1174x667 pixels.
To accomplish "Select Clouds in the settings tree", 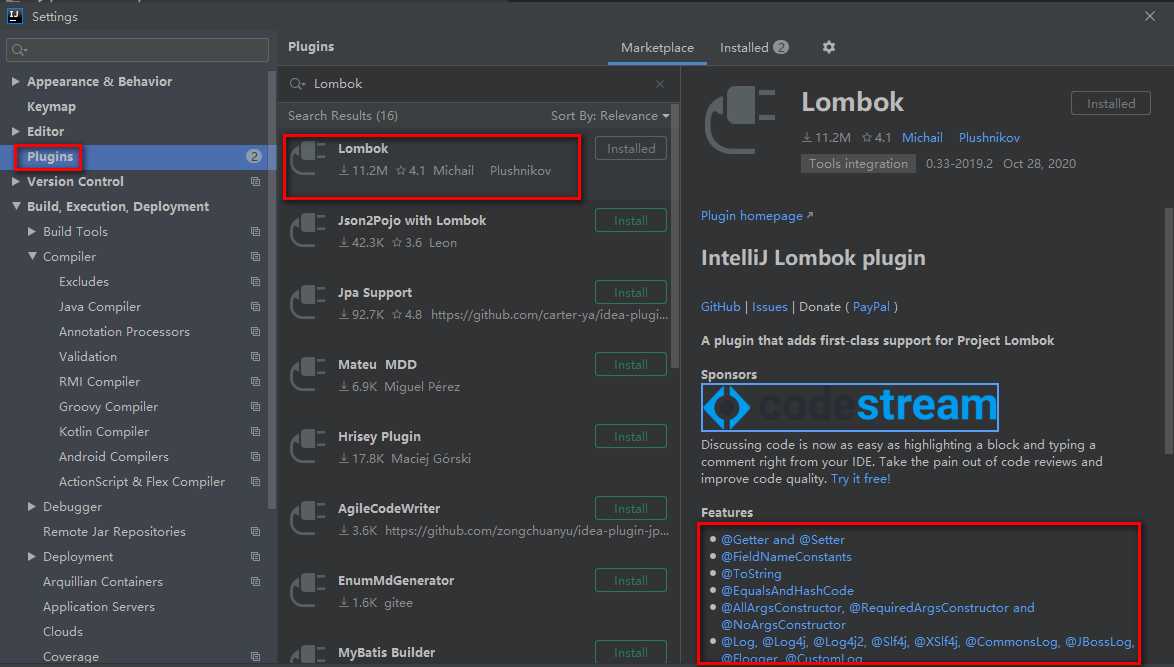I will coord(63,632).
